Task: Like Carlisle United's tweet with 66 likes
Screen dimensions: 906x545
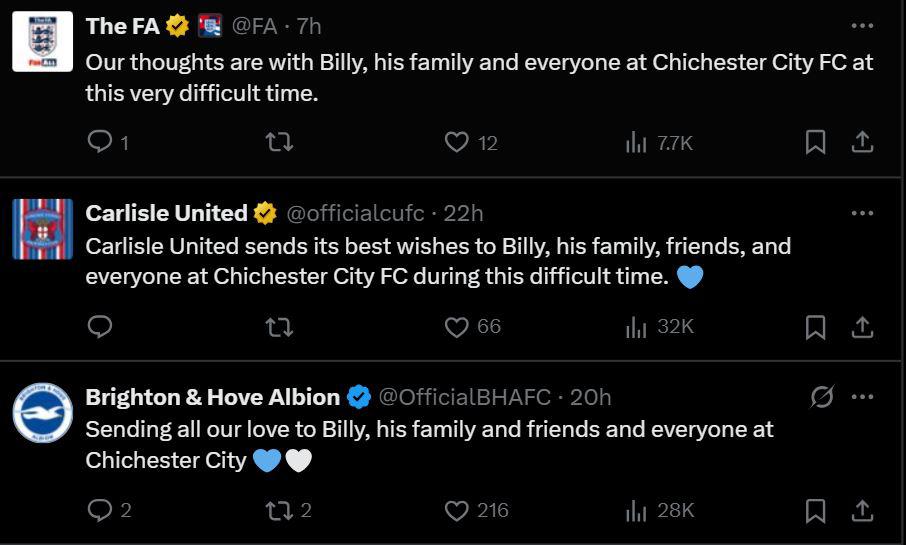Action: (x=457, y=327)
